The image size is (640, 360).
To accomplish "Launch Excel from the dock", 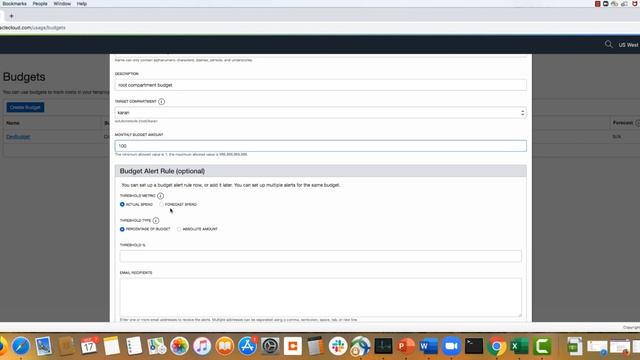I will pyautogui.click(x=519, y=346).
